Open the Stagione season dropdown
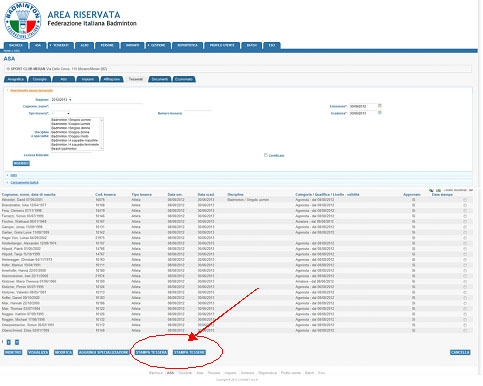The height and width of the screenshot is (386, 483). click(x=61, y=100)
